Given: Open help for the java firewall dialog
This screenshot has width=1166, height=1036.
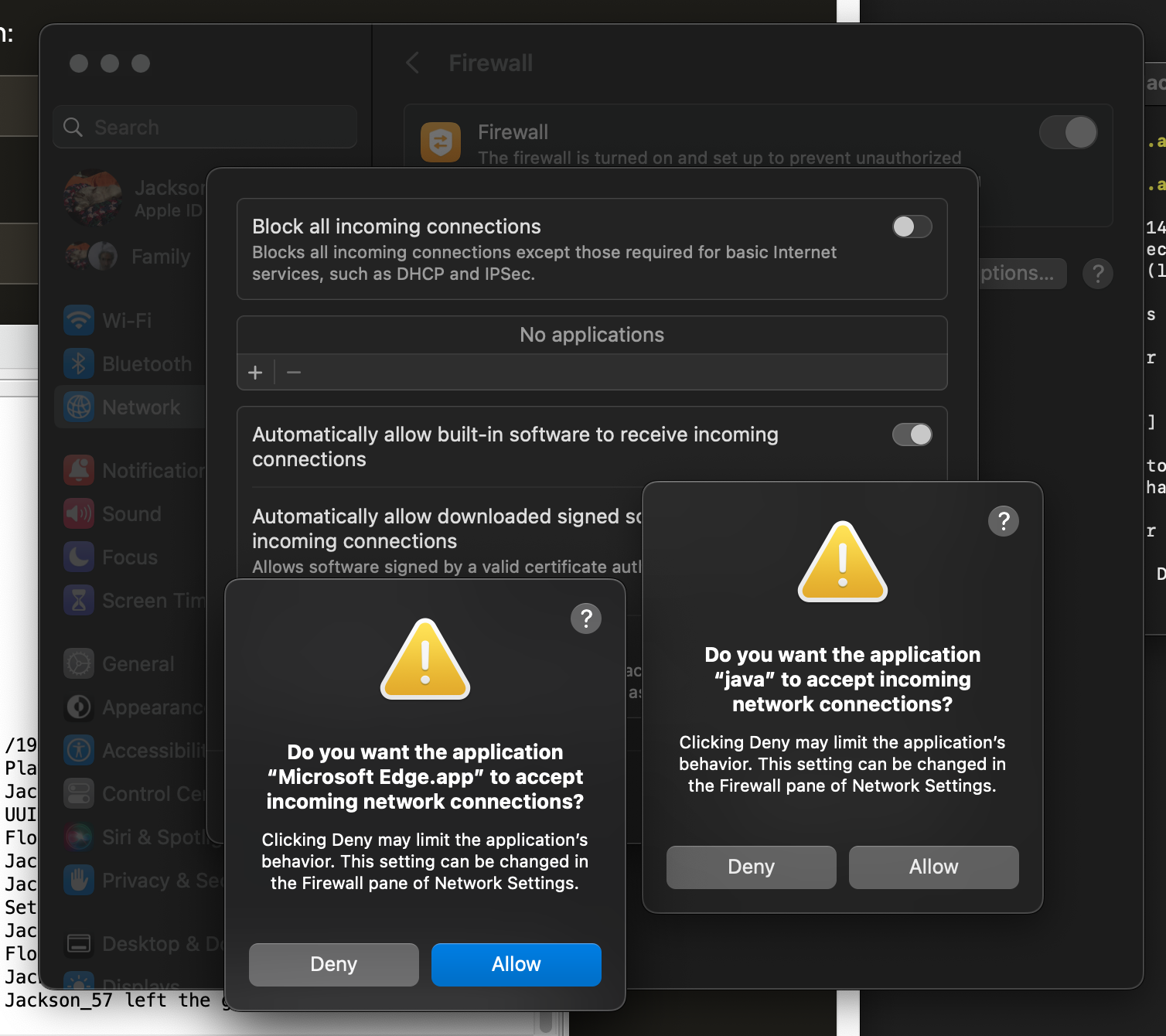Looking at the screenshot, I should (1003, 521).
